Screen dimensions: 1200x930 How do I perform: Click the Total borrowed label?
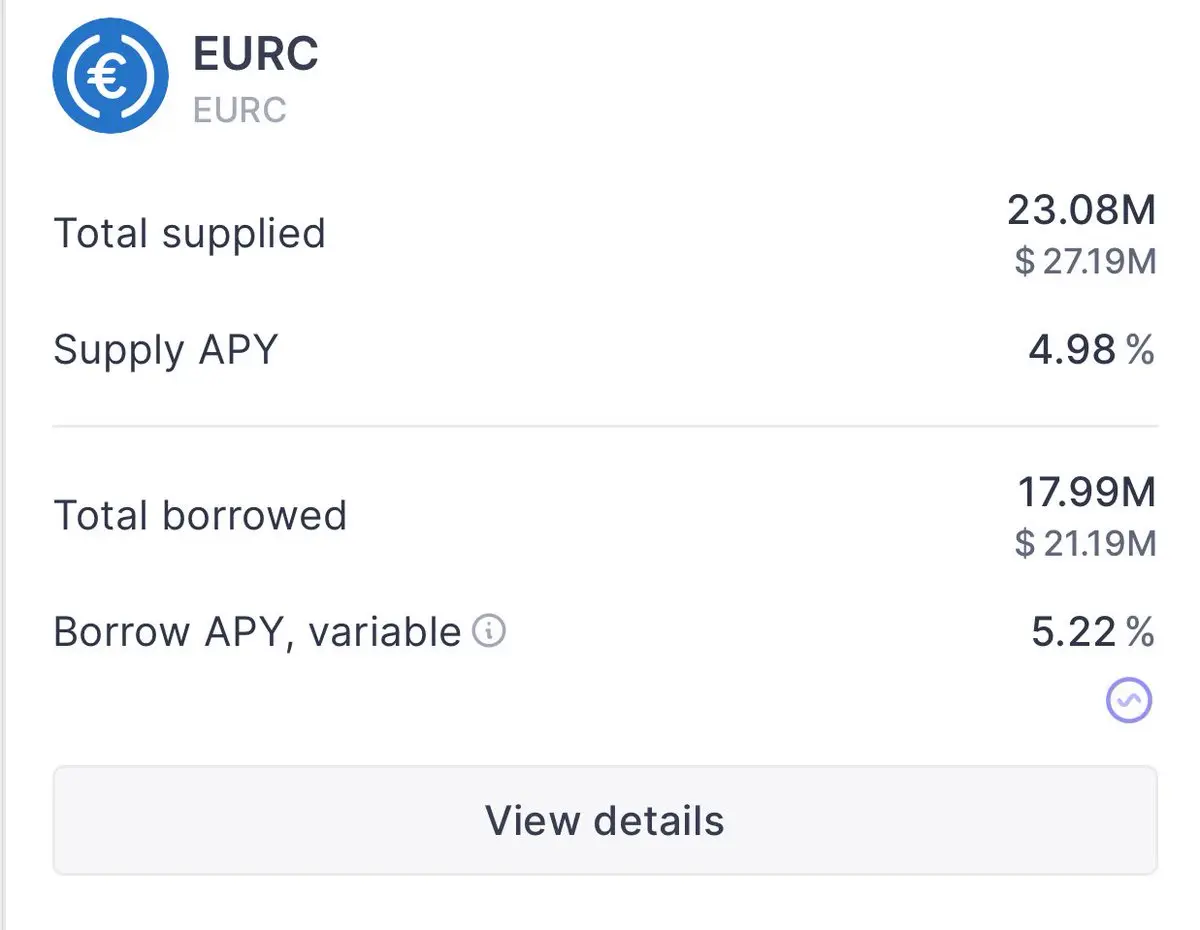click(200, 515)
